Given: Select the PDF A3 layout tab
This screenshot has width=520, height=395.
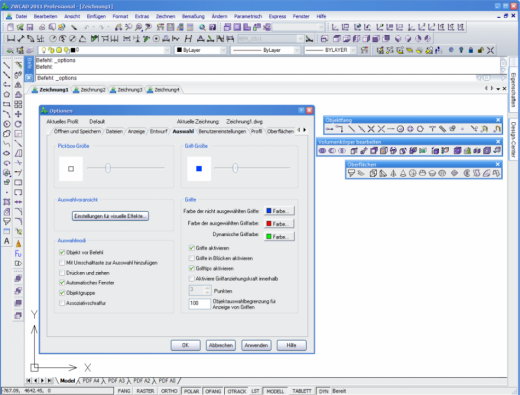Looking at the screenshot, I should point(116,381).
